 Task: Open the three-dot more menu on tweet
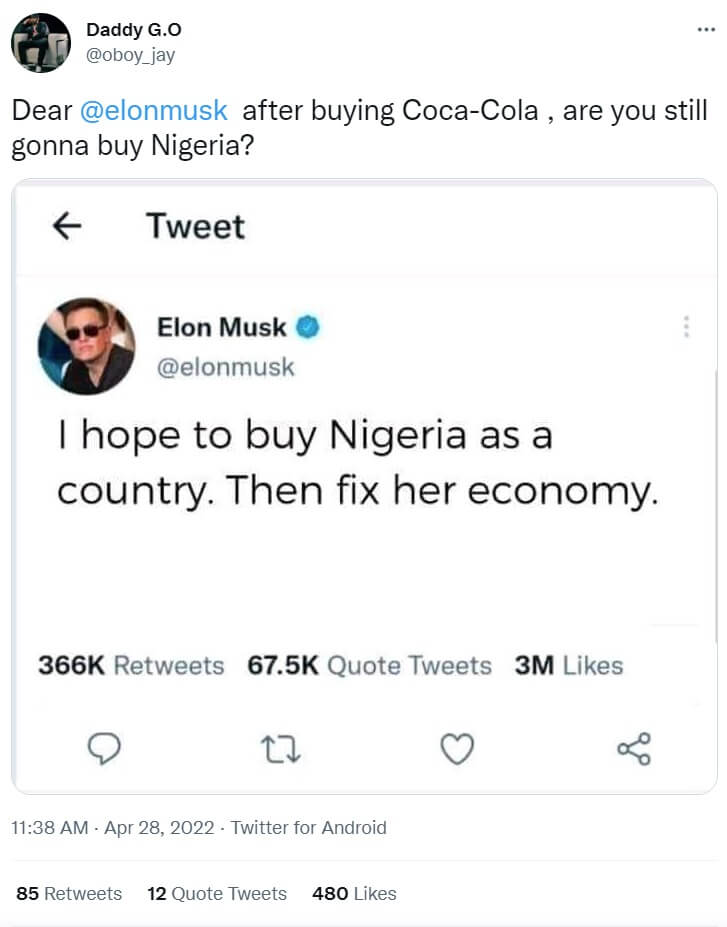[706, 31]
